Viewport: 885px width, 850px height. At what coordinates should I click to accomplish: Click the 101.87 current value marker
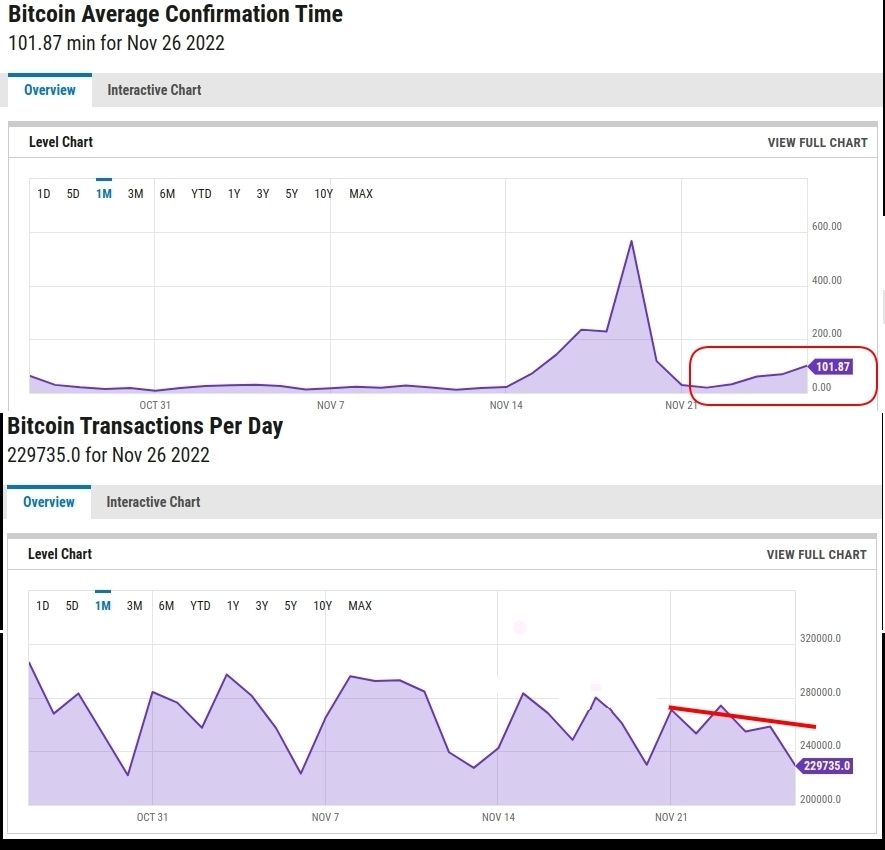point(831,367)
